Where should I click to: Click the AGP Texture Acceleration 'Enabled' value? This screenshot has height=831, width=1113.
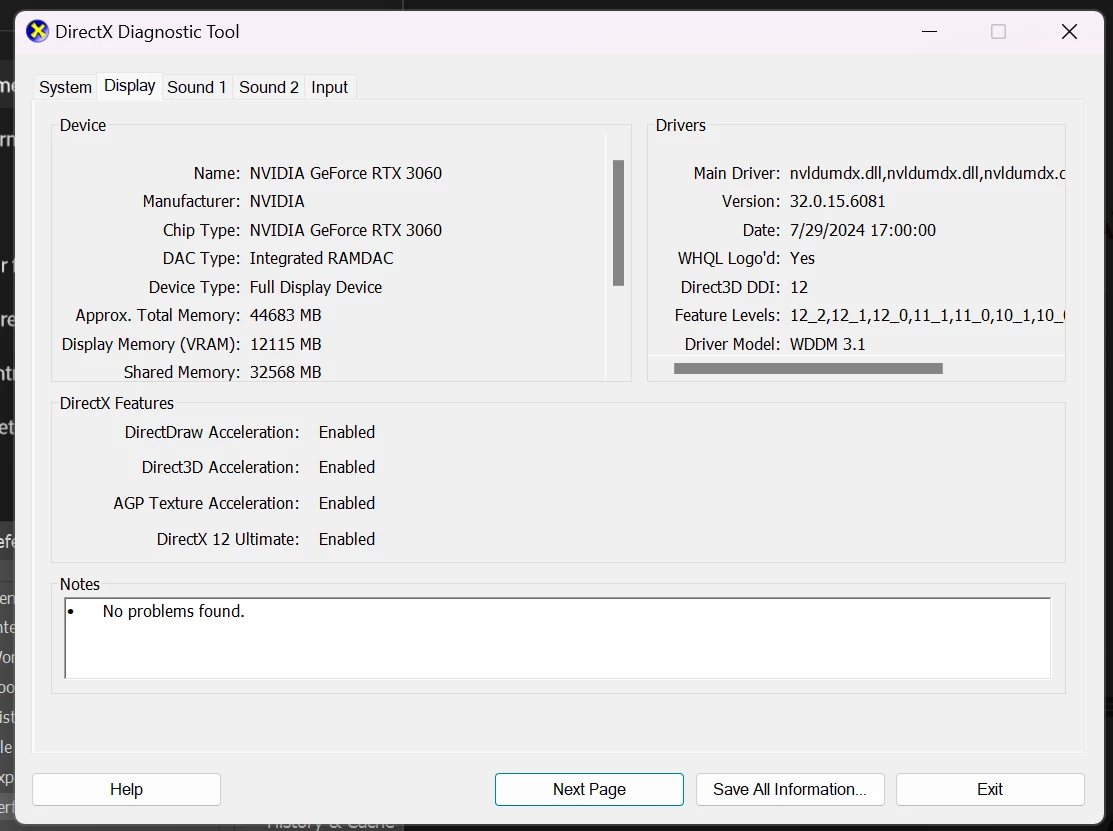346,503
